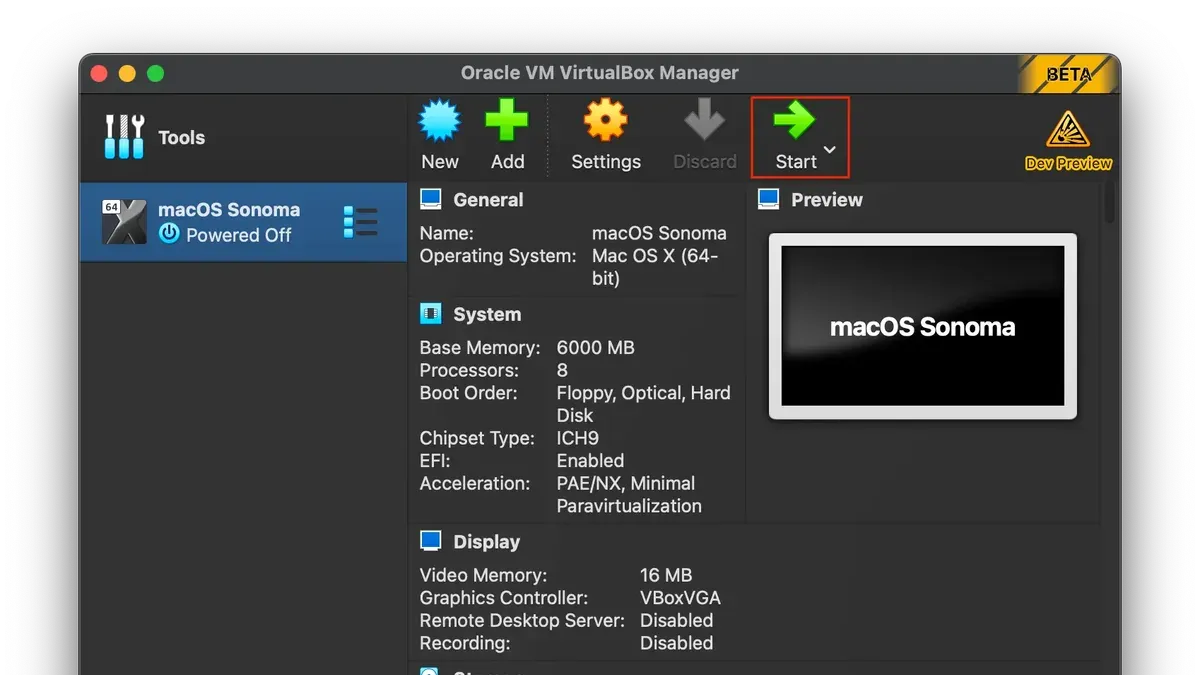
Task: Open the macOS Sonoma machine tools menu
Action: coord(360,221)
